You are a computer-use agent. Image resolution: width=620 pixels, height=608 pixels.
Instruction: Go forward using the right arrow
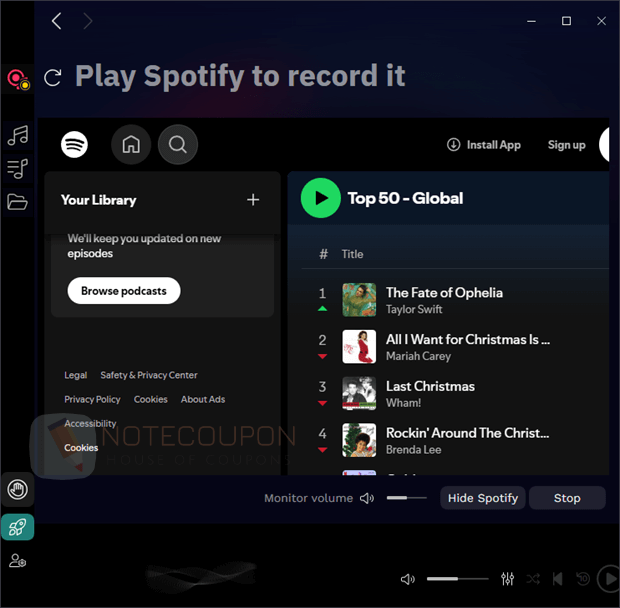click(88, 21)
